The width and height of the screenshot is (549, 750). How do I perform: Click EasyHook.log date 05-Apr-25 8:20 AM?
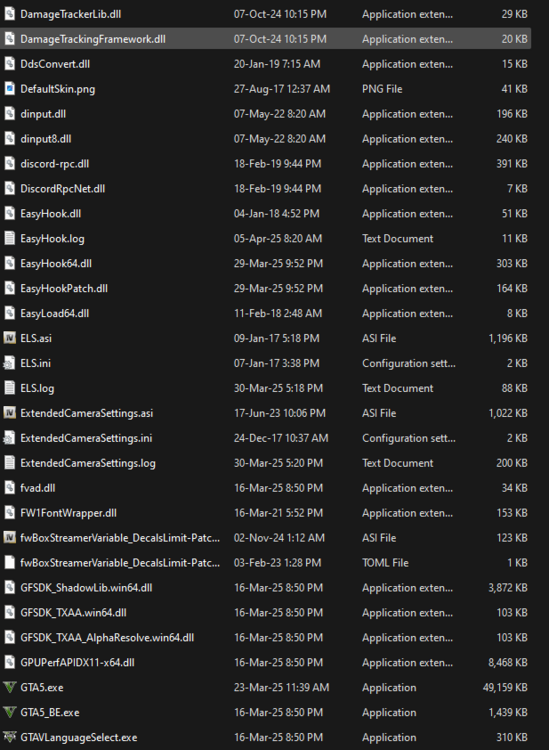(x=278, y=238)
